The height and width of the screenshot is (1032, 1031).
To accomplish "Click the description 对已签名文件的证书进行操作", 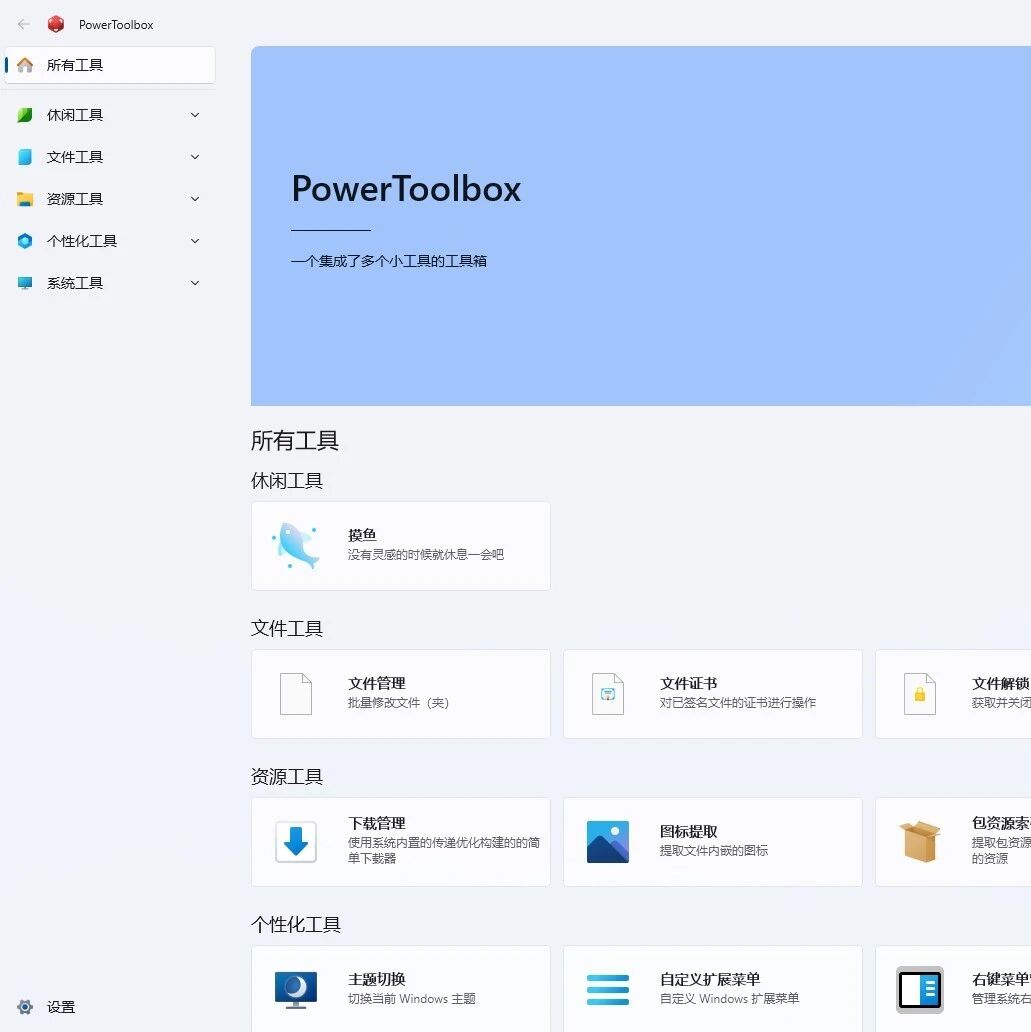I will [x=738, y=703].
